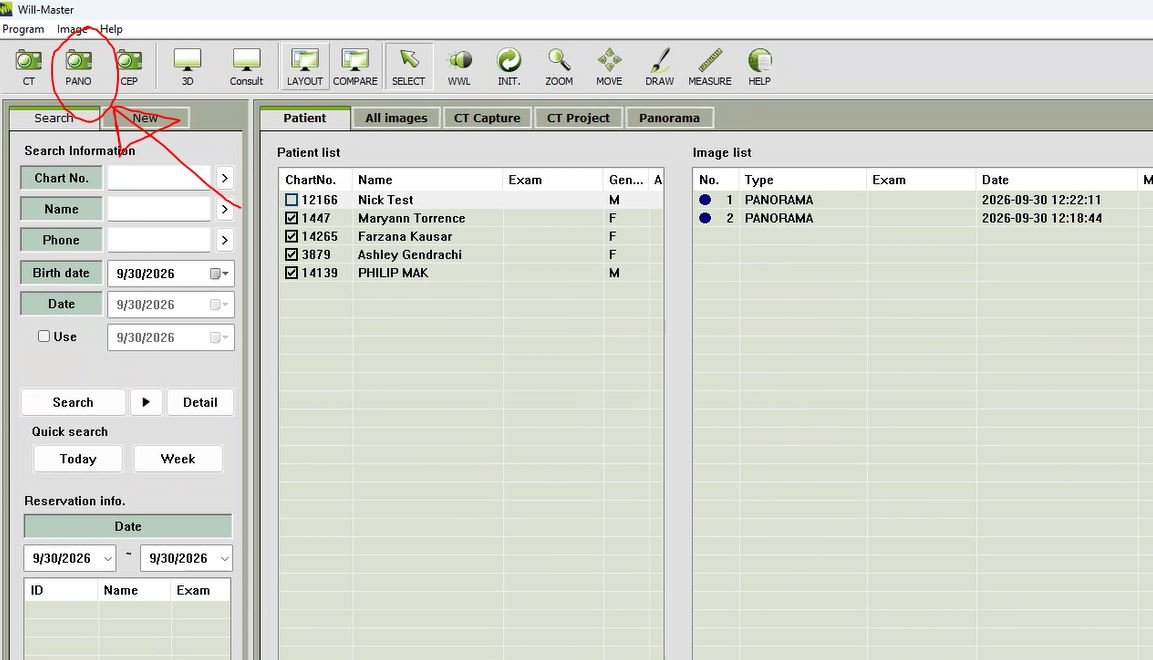
Task: Tick the checkbox for Nick Test
Action: point(292,200)
